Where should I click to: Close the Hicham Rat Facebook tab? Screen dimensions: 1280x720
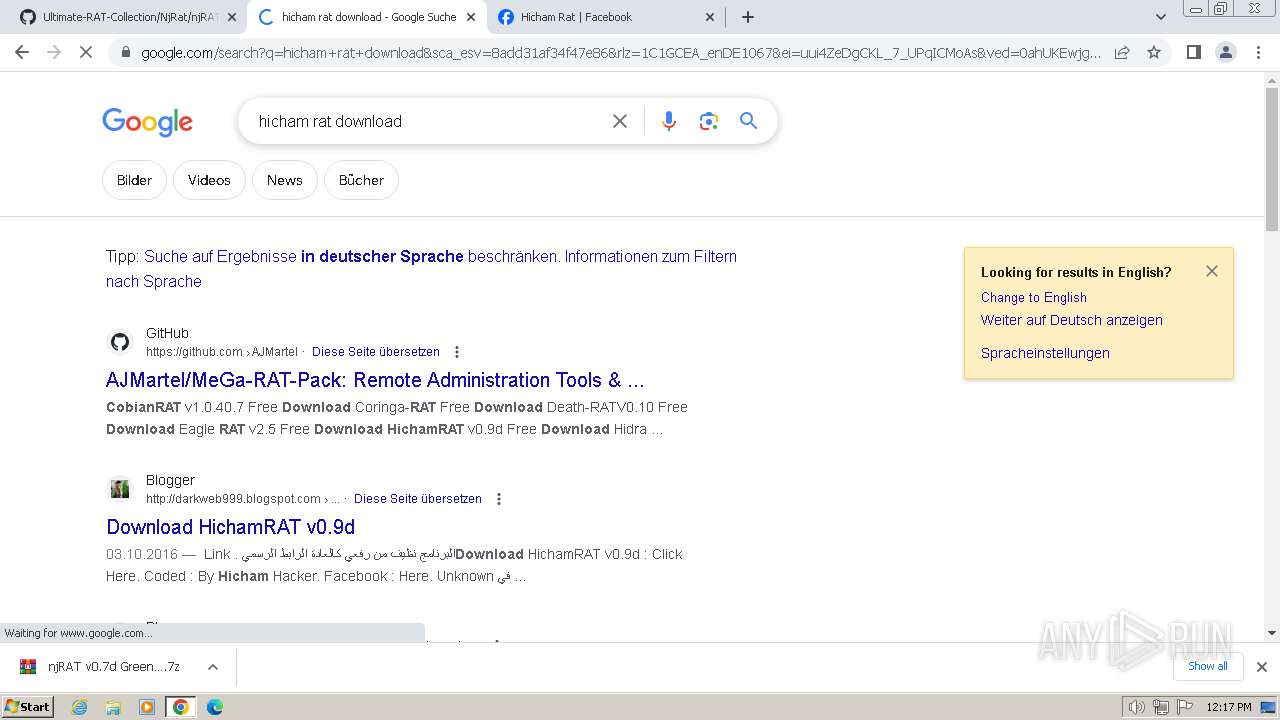pos(710,17)
